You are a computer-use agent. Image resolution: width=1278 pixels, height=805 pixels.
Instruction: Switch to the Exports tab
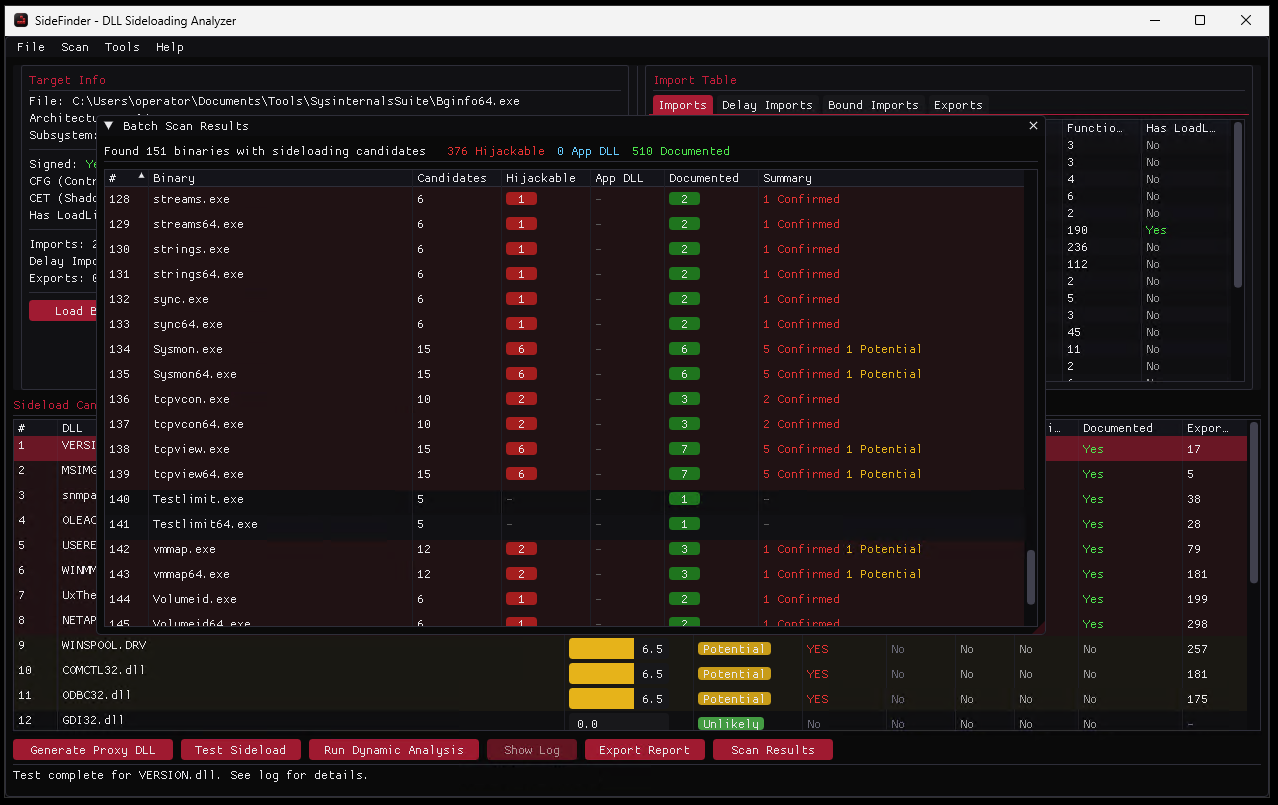[x=958, y=105]
